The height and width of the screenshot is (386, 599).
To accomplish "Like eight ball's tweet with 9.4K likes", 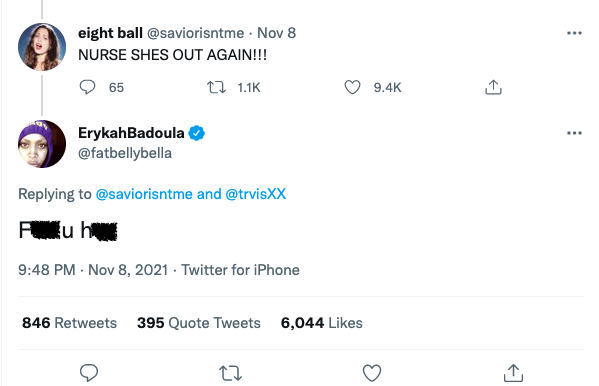I will tap(352, 87).
